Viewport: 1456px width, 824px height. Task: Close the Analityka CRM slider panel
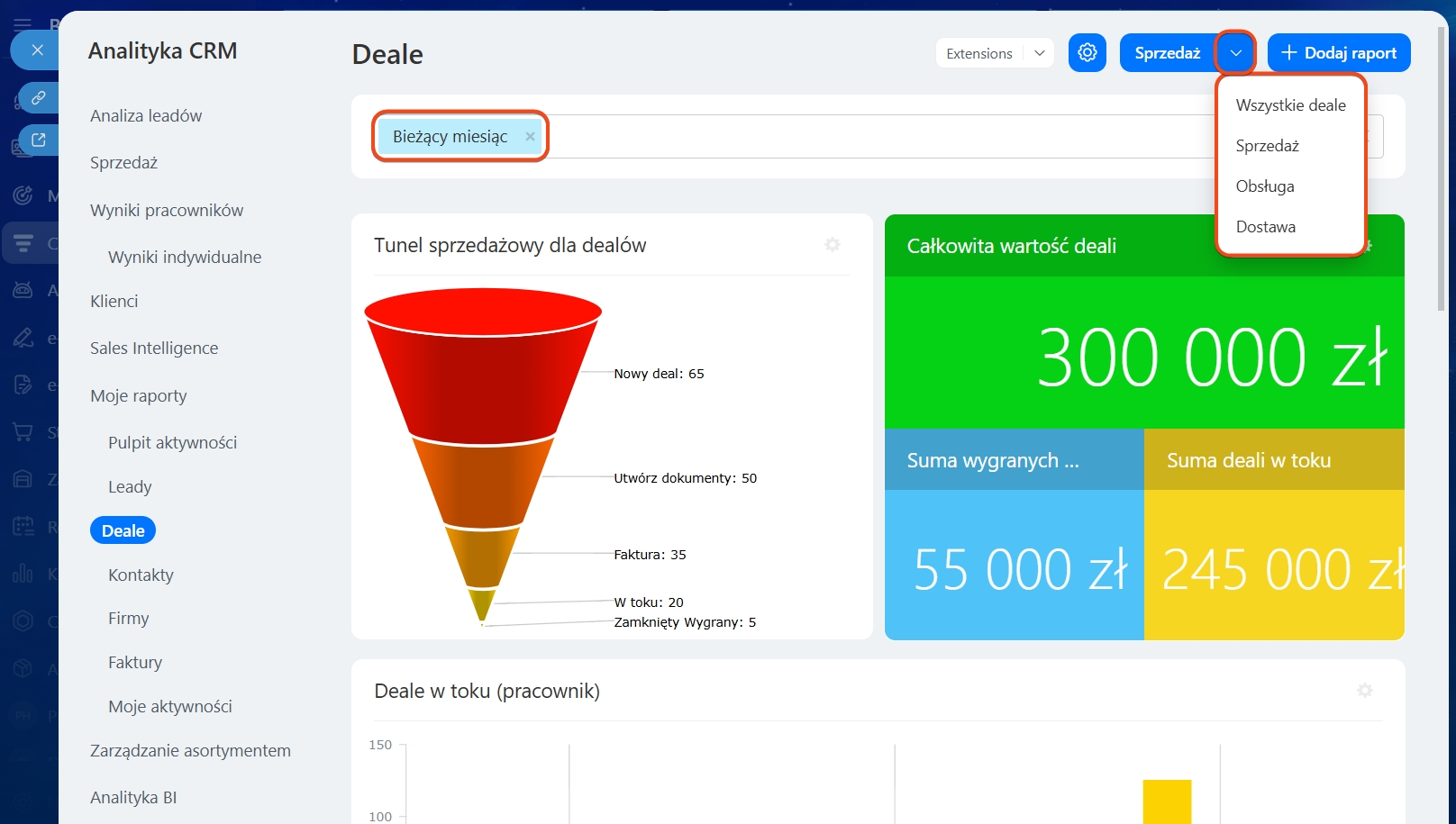(37, 50)
